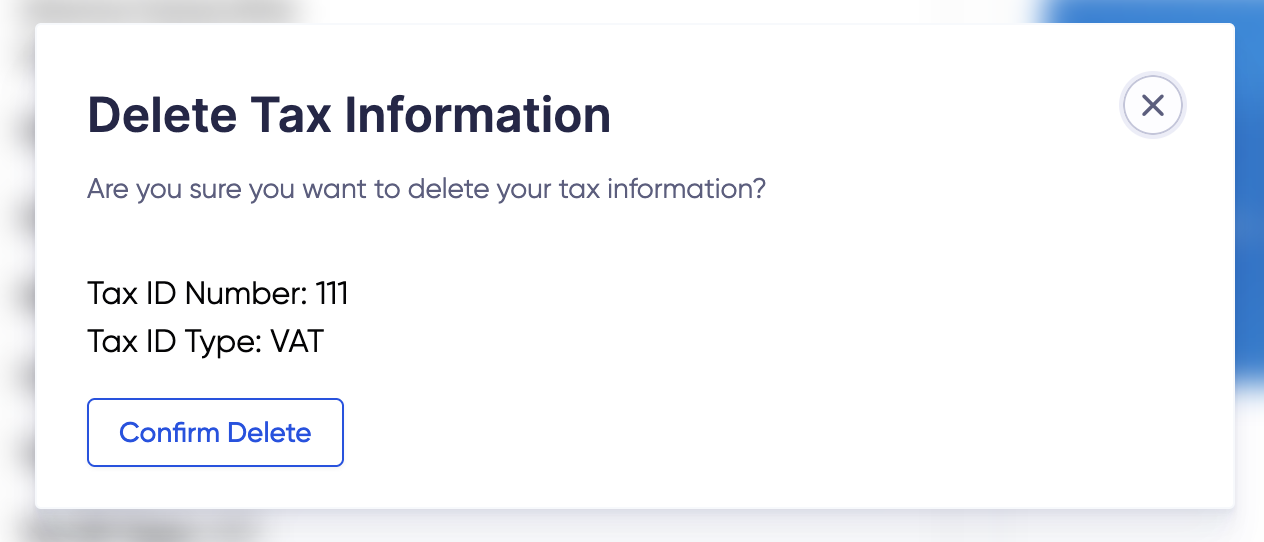Click the word "Information" in the title
1264x542 pixels.
(x=478, y=115)
